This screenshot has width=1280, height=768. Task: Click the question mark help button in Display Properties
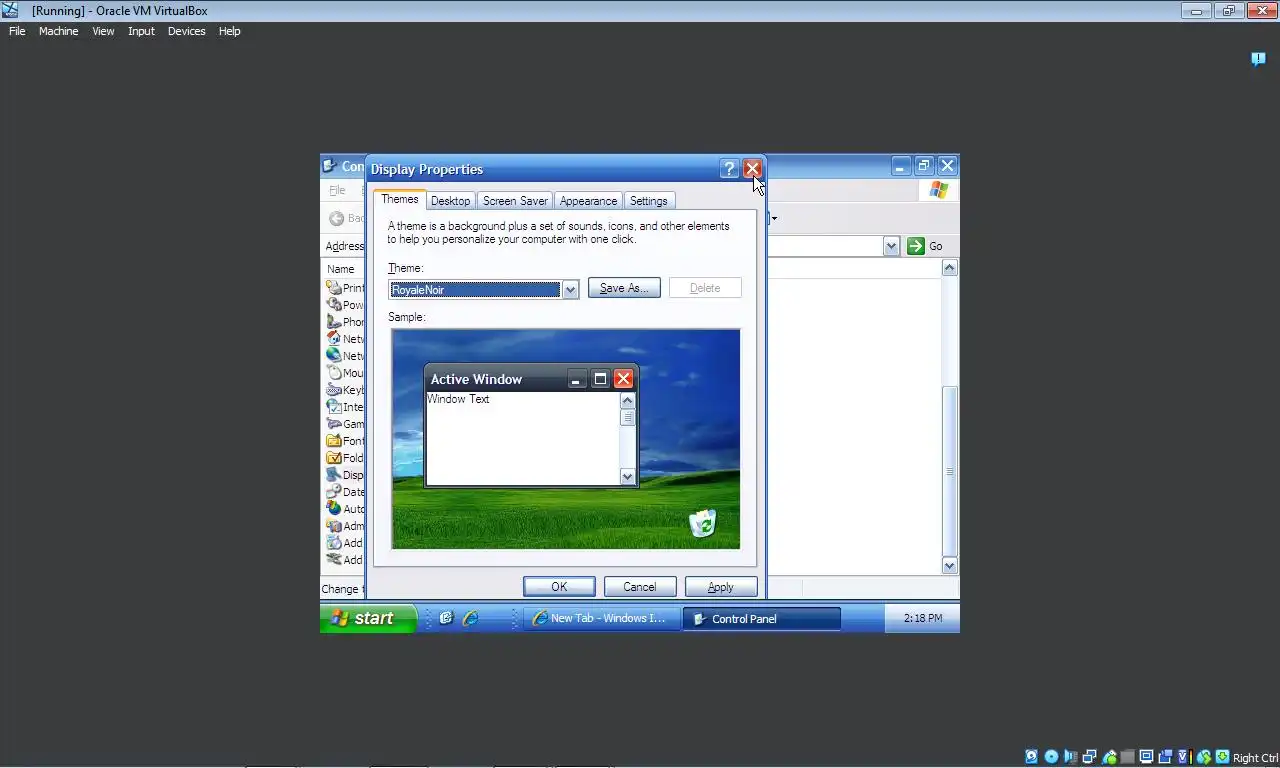pyautogui.click(x=729, y=169)
